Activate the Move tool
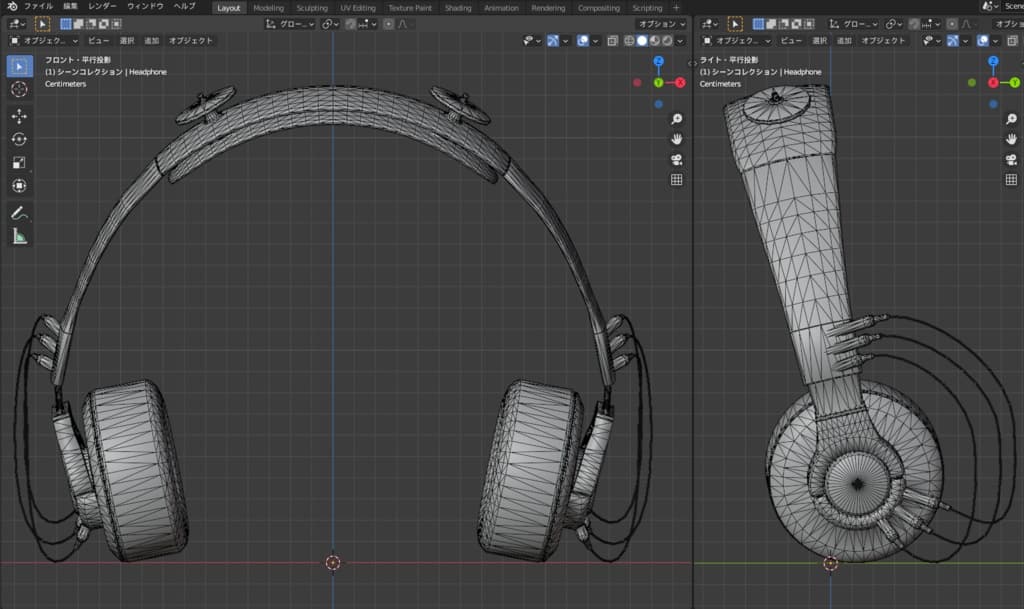This screenshot has width=1024, height=609. (x=18, y=116)
